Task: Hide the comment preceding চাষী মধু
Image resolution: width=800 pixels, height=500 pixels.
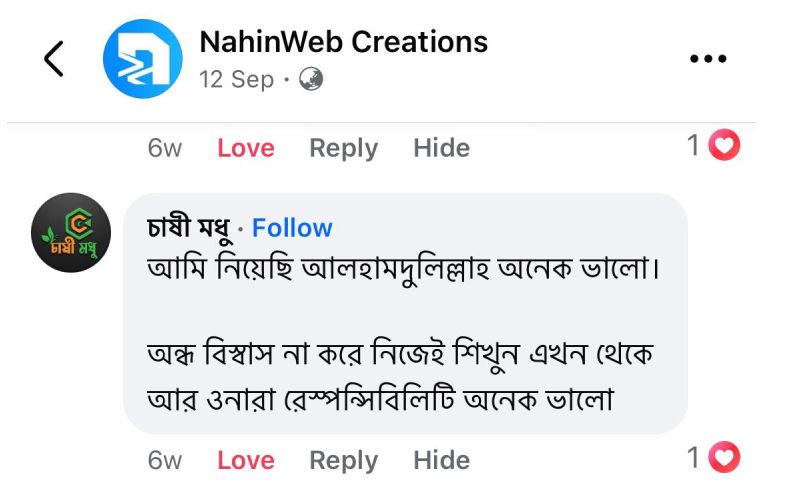Action: click(x=441, y=148)
